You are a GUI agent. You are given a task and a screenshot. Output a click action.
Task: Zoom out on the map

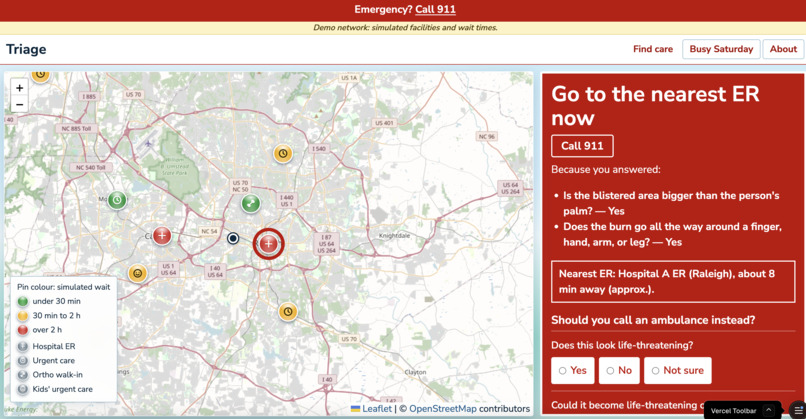(x=20, y=104)
